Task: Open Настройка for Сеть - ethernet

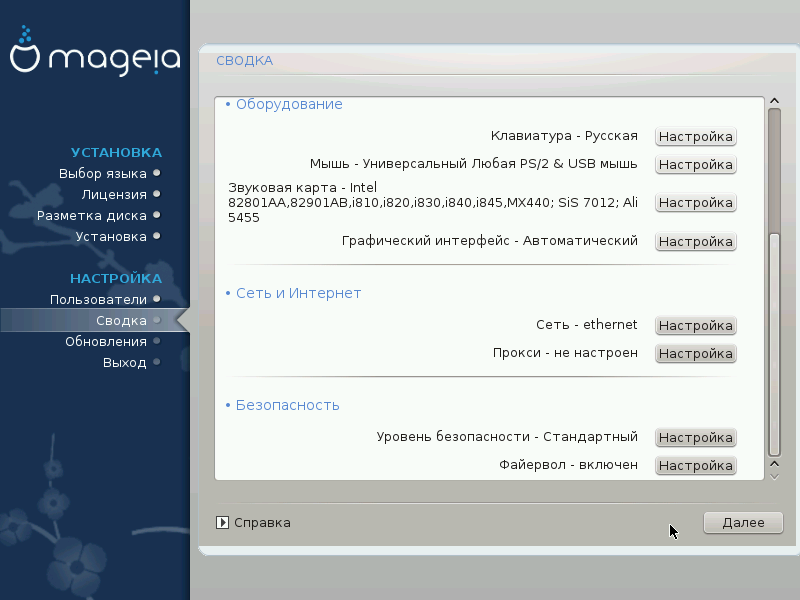Action: click(695, 326)
